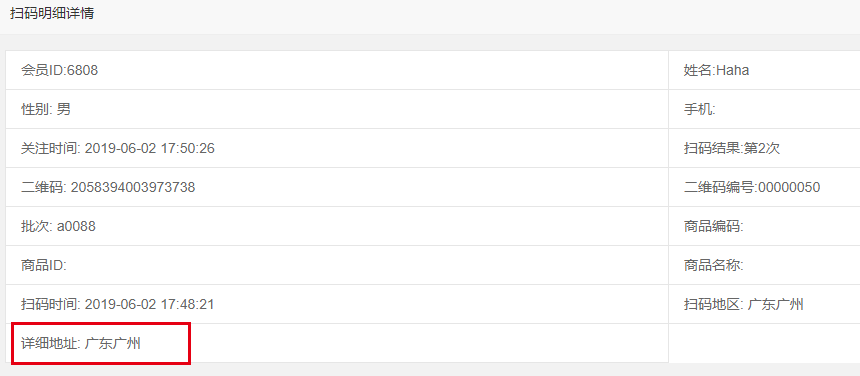
Task: Click the empty cell beside 详细地址
Action: 764,343
